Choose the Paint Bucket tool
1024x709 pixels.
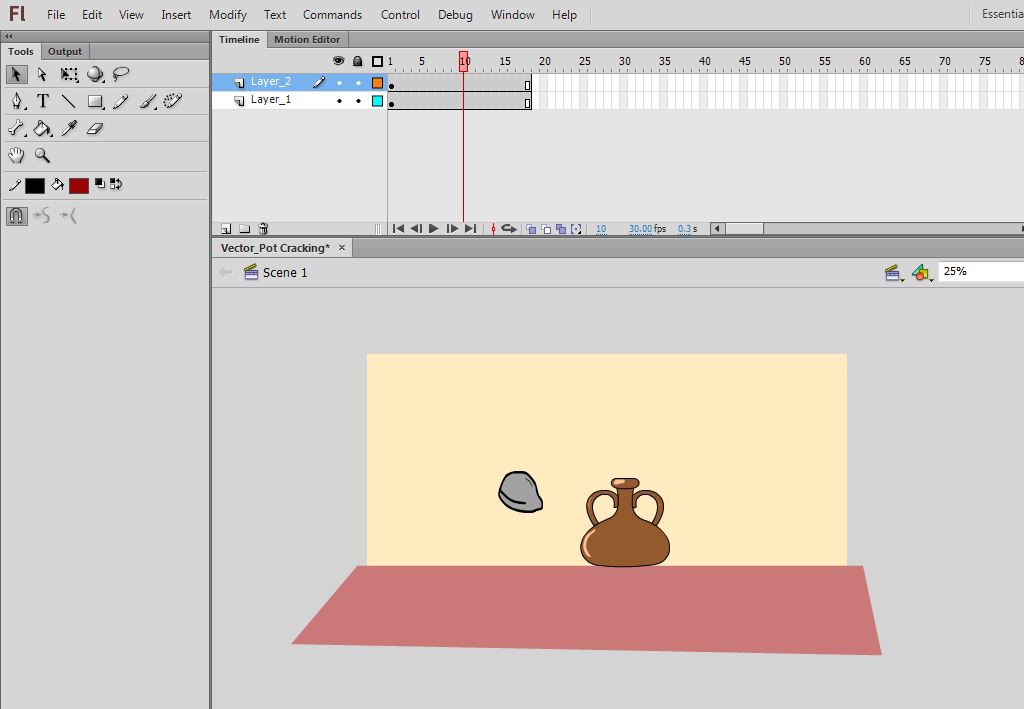(43, 128)
